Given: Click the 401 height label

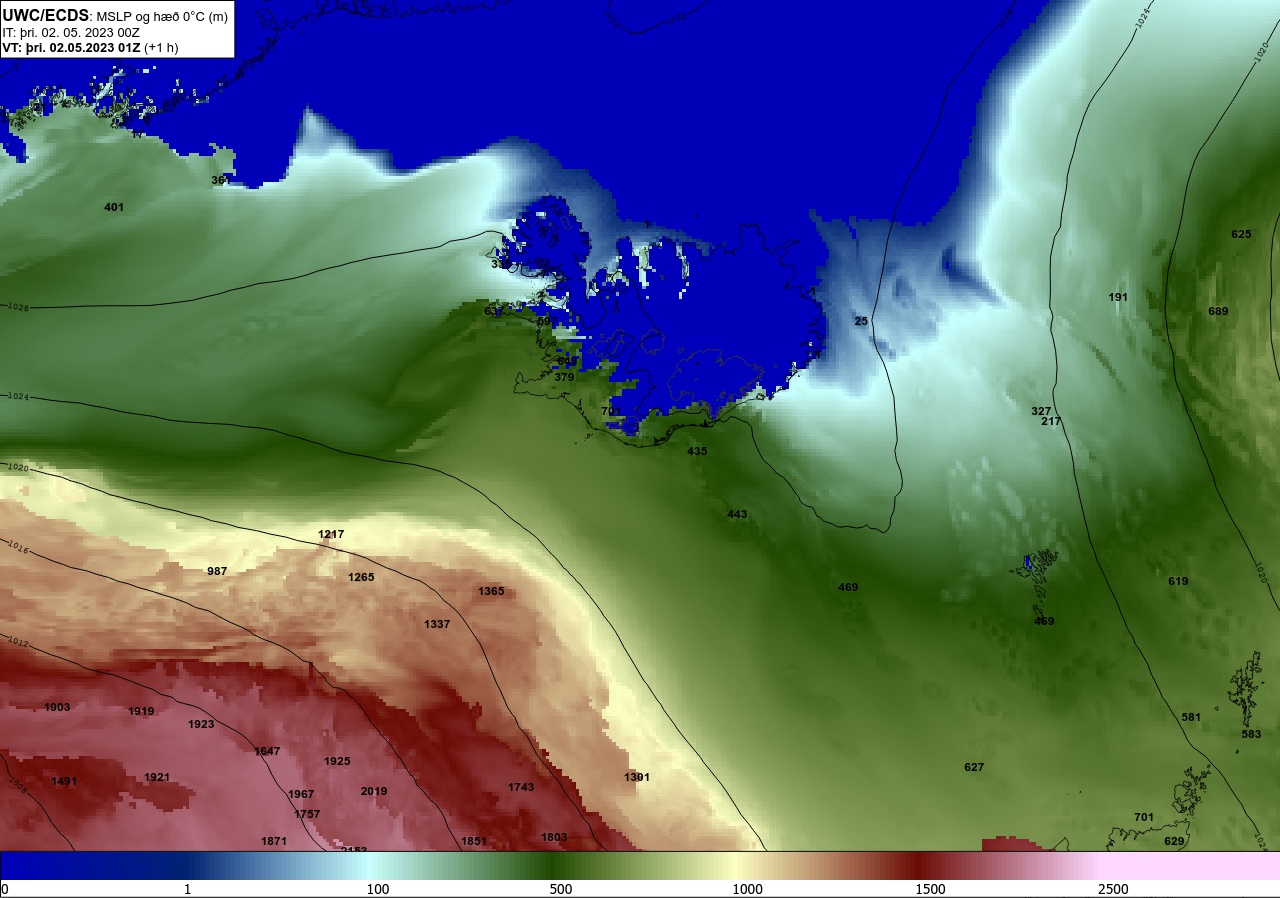Looking at the screenshot, I should pyautogui.click(x=114, y=207).
